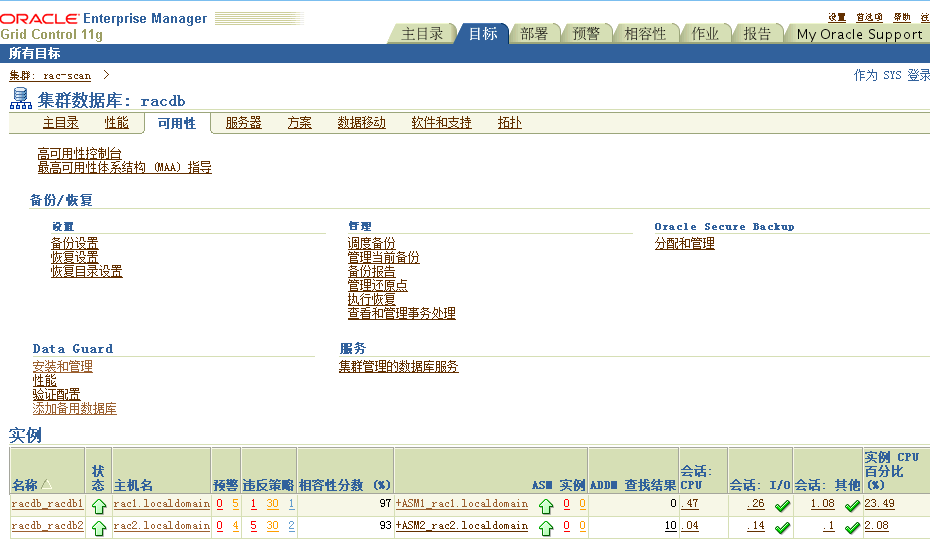930x542 pixels.
Task: Open 备份报告 link
Action: (371, 272)
